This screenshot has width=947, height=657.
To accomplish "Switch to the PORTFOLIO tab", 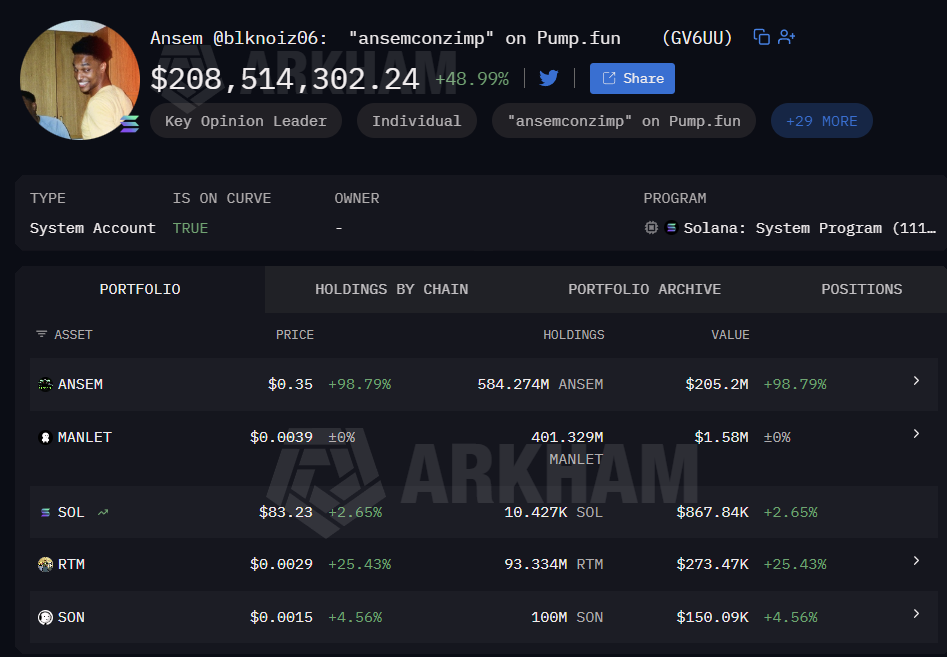I will tap(140, 289).
